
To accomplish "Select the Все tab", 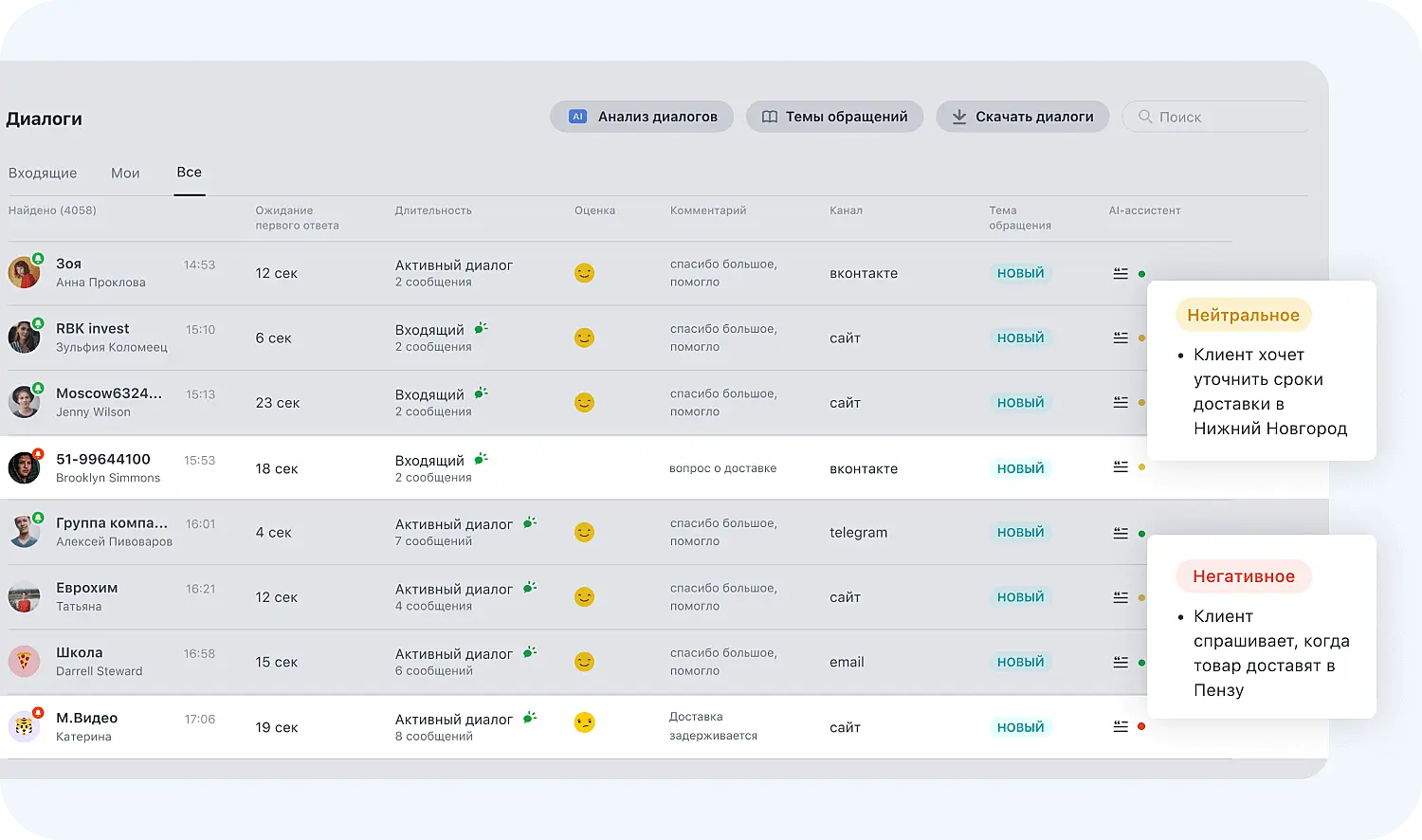I will [x=189, y=173].
